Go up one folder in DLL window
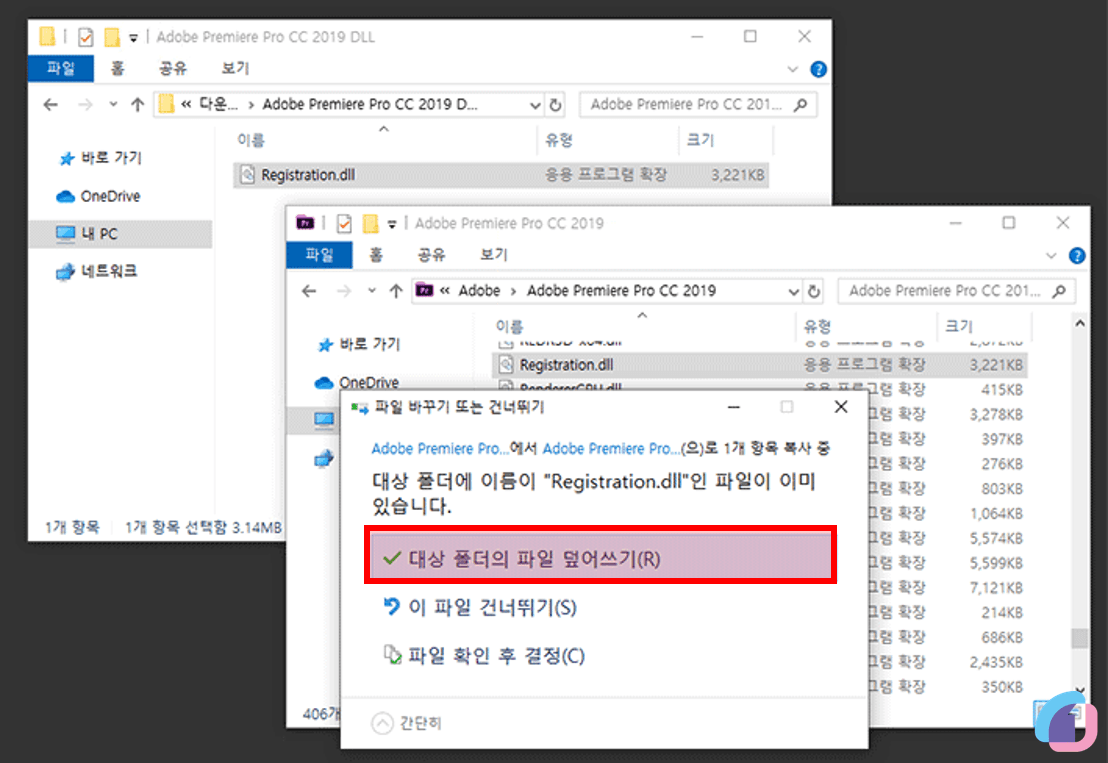 click(x=137, y=105)
